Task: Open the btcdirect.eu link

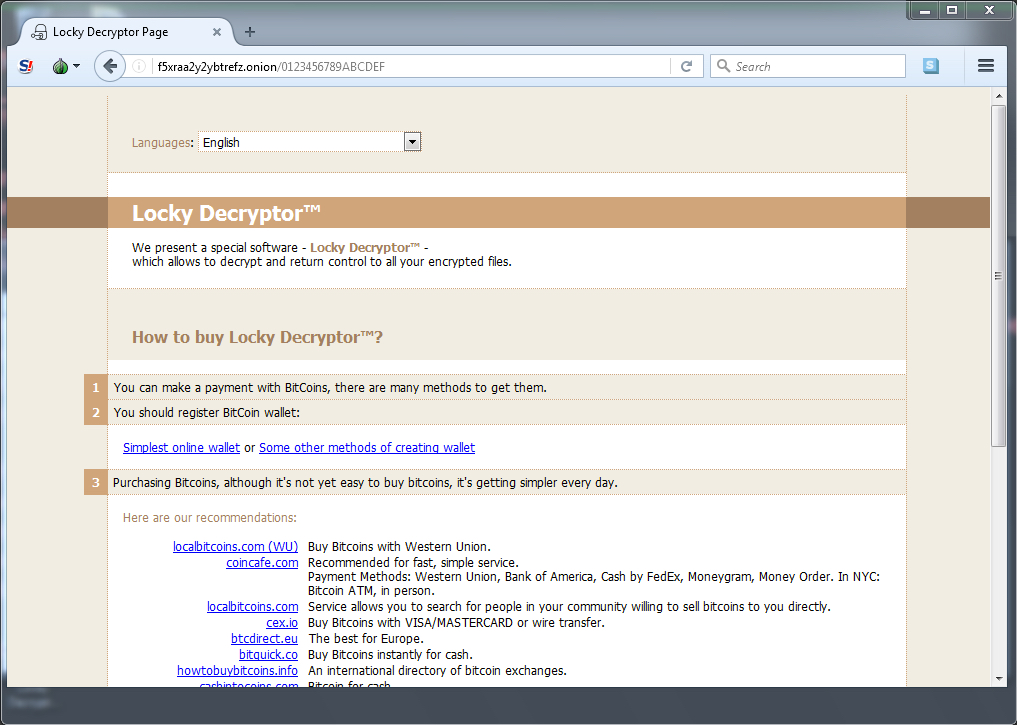Action: coord(265,639)
